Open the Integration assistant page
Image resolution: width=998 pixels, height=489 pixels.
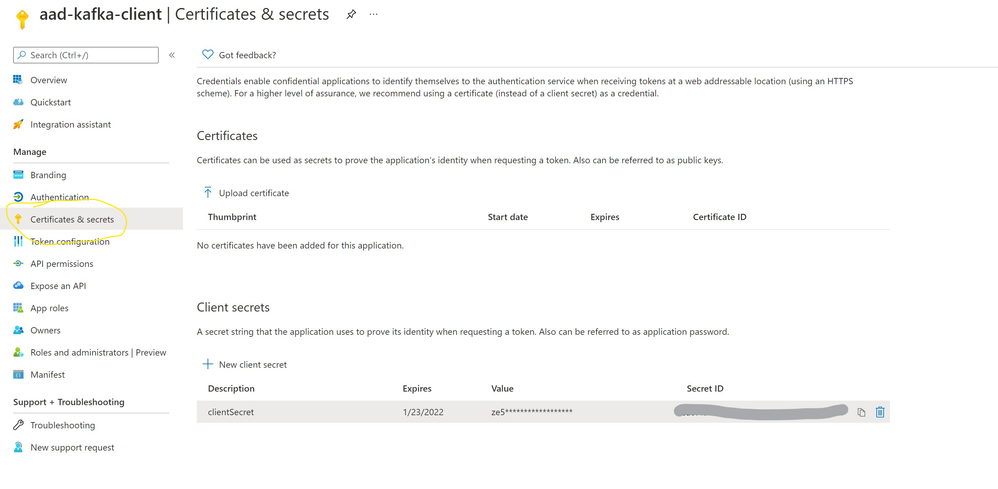point(70,125)
